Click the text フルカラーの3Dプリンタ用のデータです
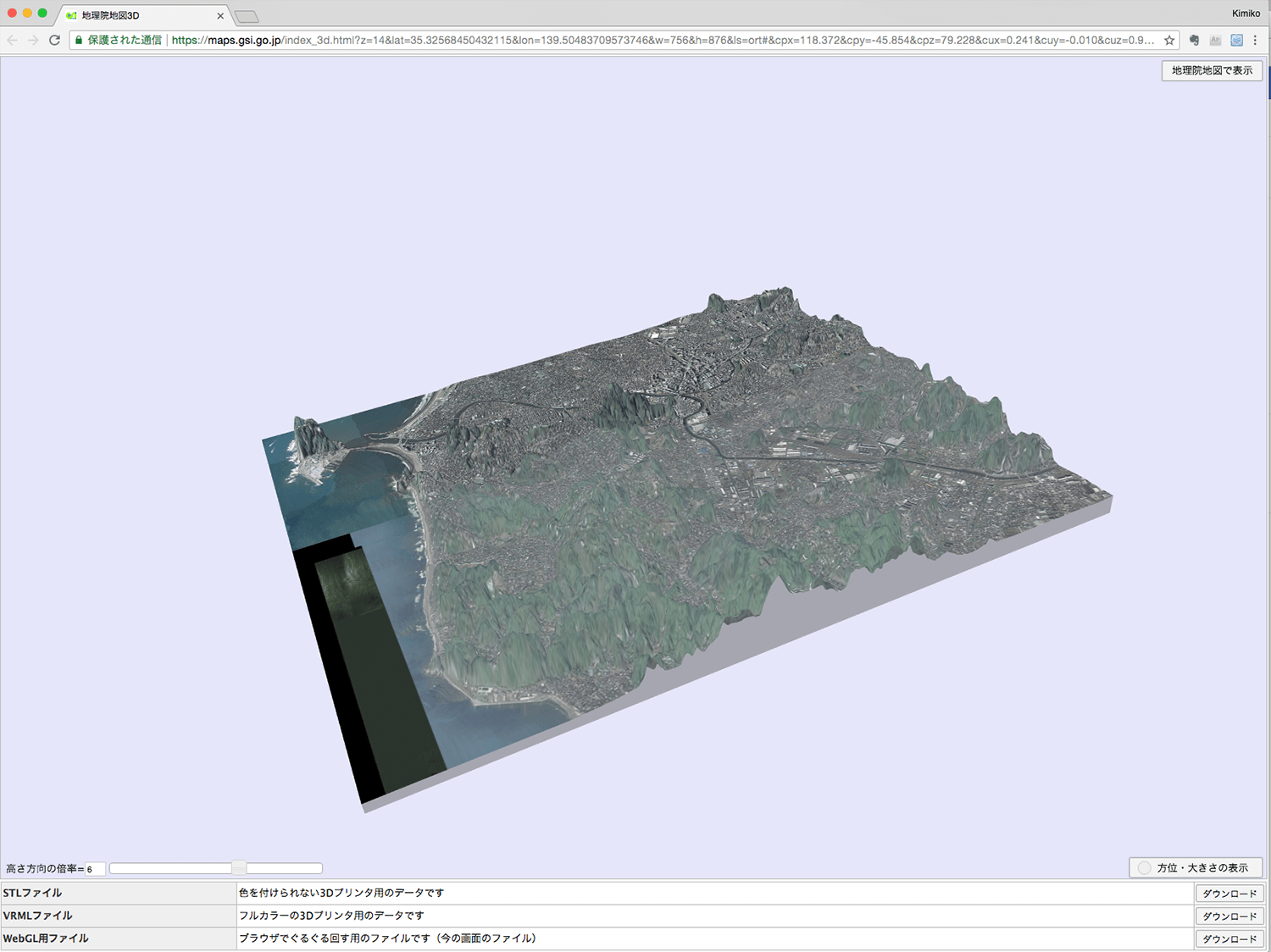This screenshot has height=952, width=1271. (x=331, y=916)
